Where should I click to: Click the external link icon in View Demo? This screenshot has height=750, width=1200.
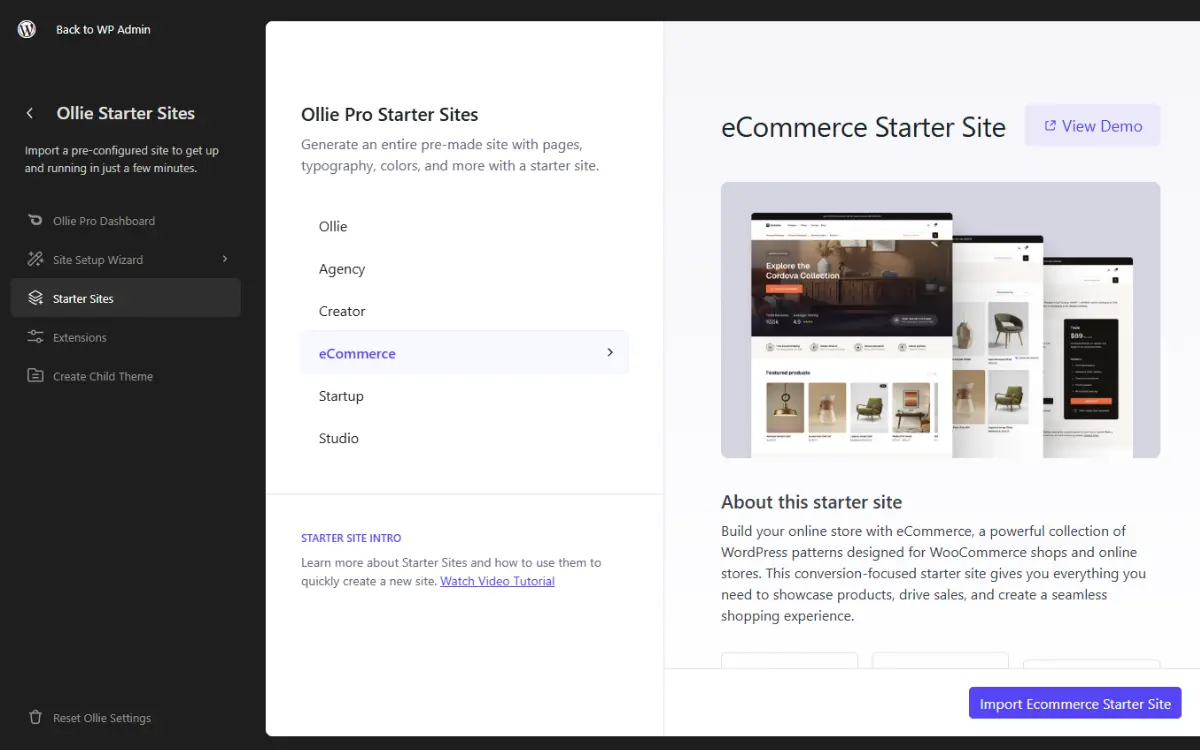point(1049,125)
